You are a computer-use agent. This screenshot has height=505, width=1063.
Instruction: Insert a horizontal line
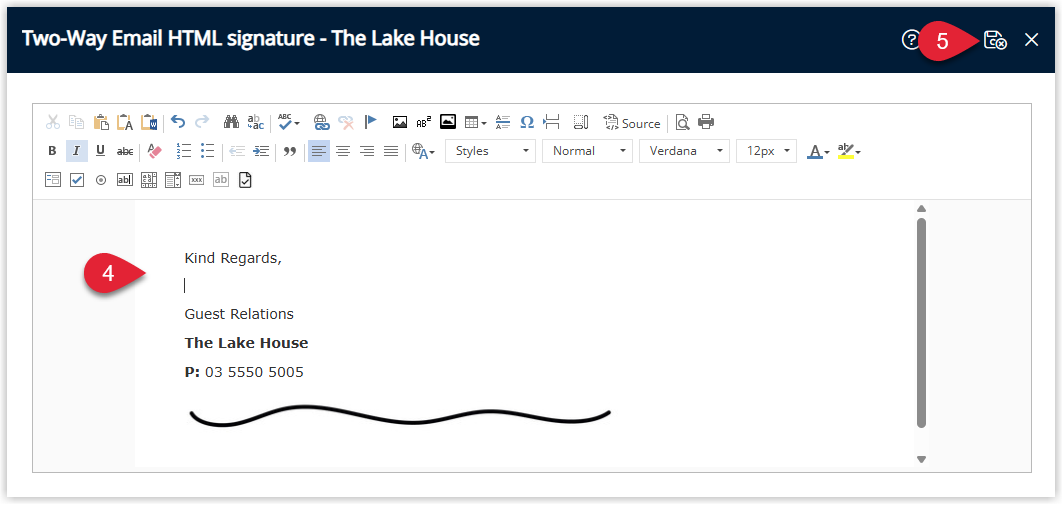pyautogui.click(x=502, y=123)
